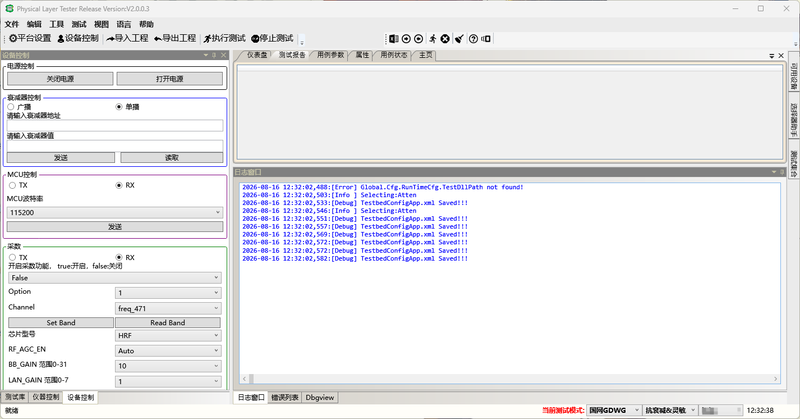This screenshot has height=419, width=800.
Task: Select RX in 采数 section
Action: (119, 258)
